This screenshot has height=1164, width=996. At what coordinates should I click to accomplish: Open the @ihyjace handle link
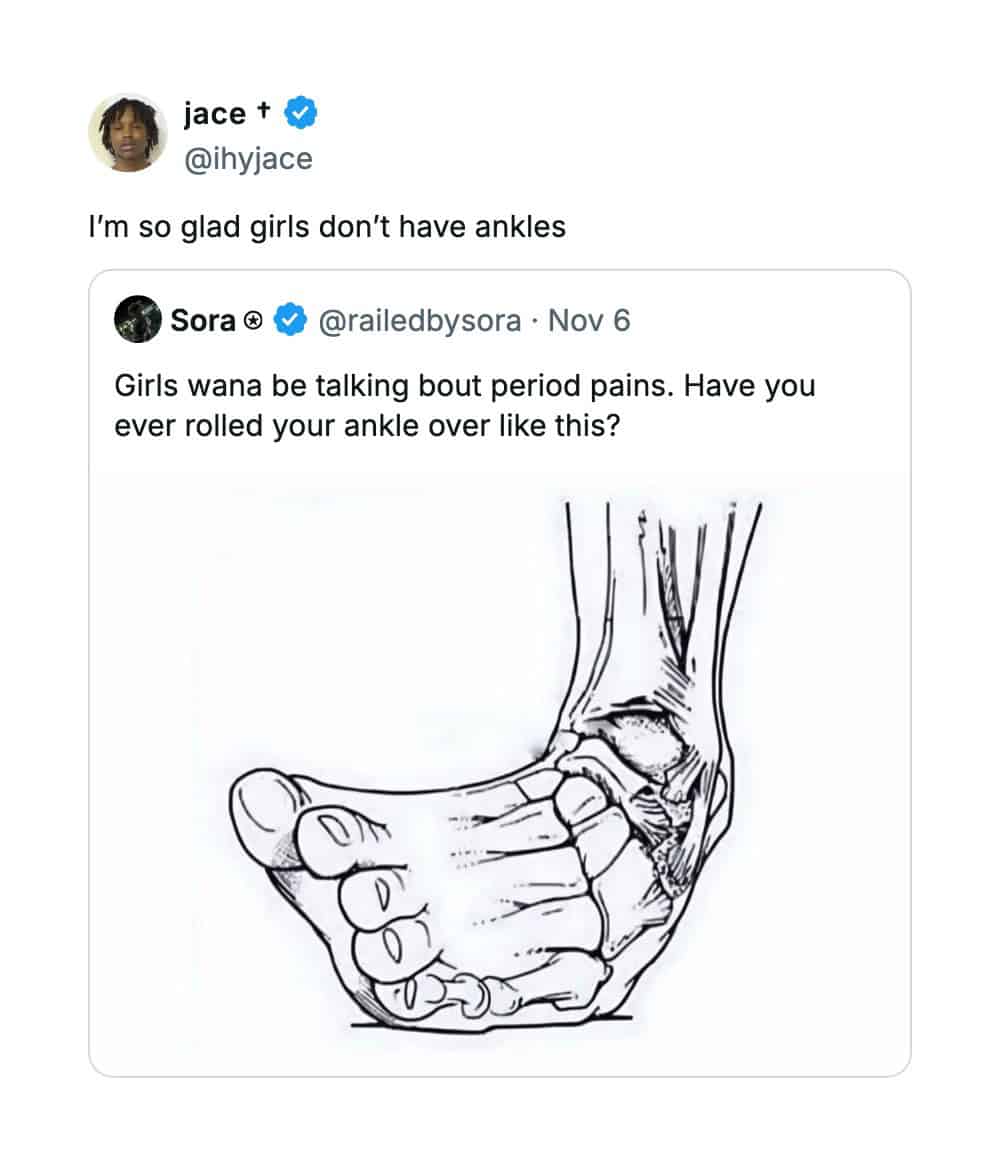pos(248,159)
